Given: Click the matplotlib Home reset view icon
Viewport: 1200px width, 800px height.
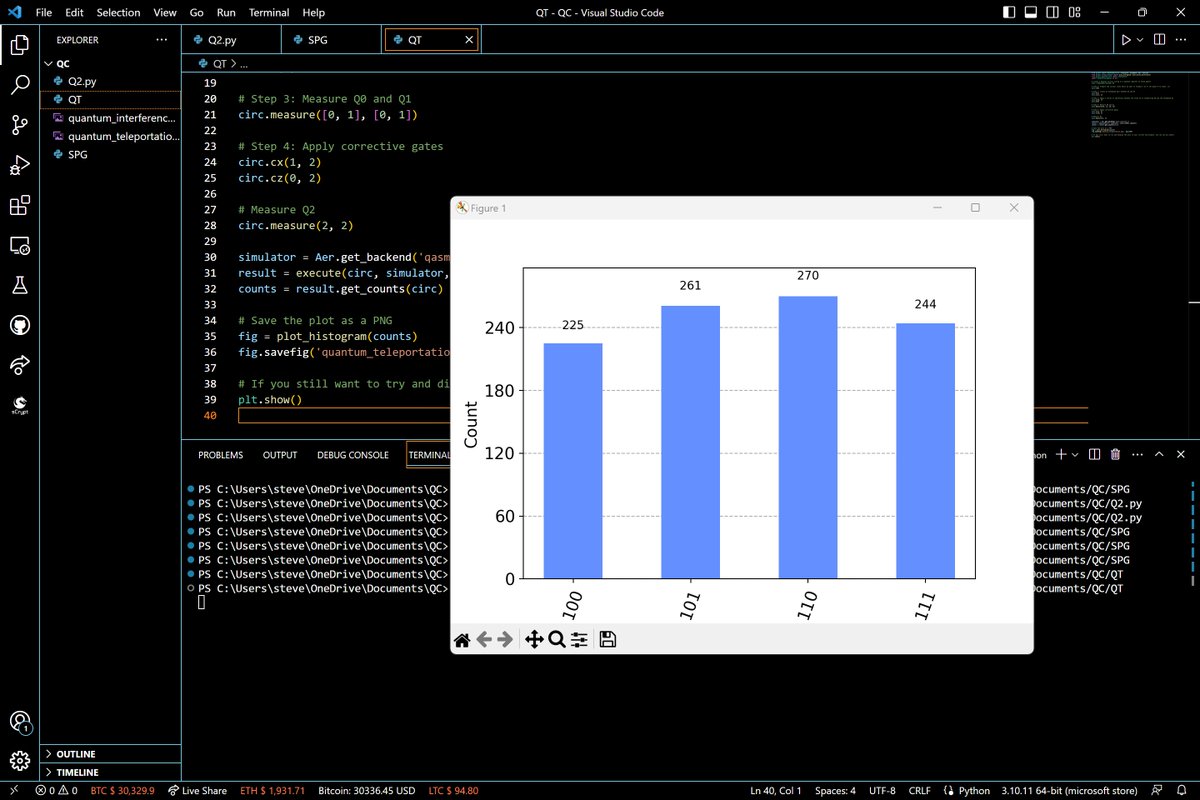Looking at the screenshot, I should 462,640.
